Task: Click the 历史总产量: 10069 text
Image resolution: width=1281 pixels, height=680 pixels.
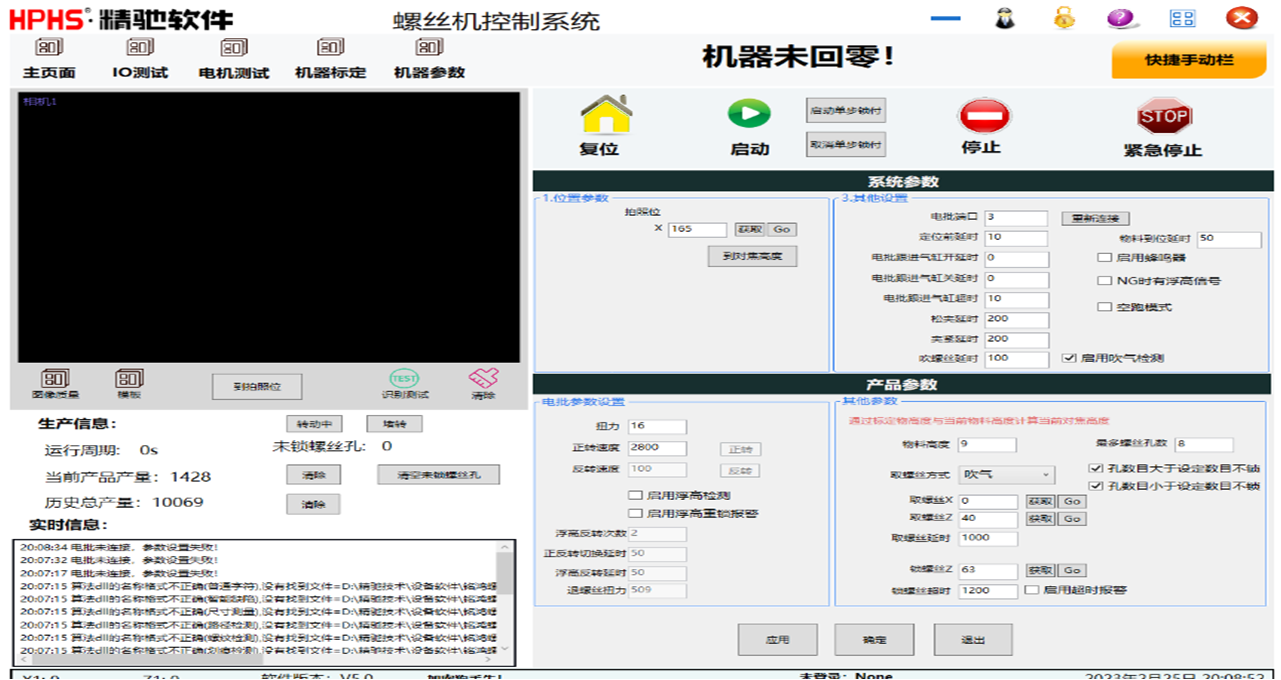Action: pos(124,503)
